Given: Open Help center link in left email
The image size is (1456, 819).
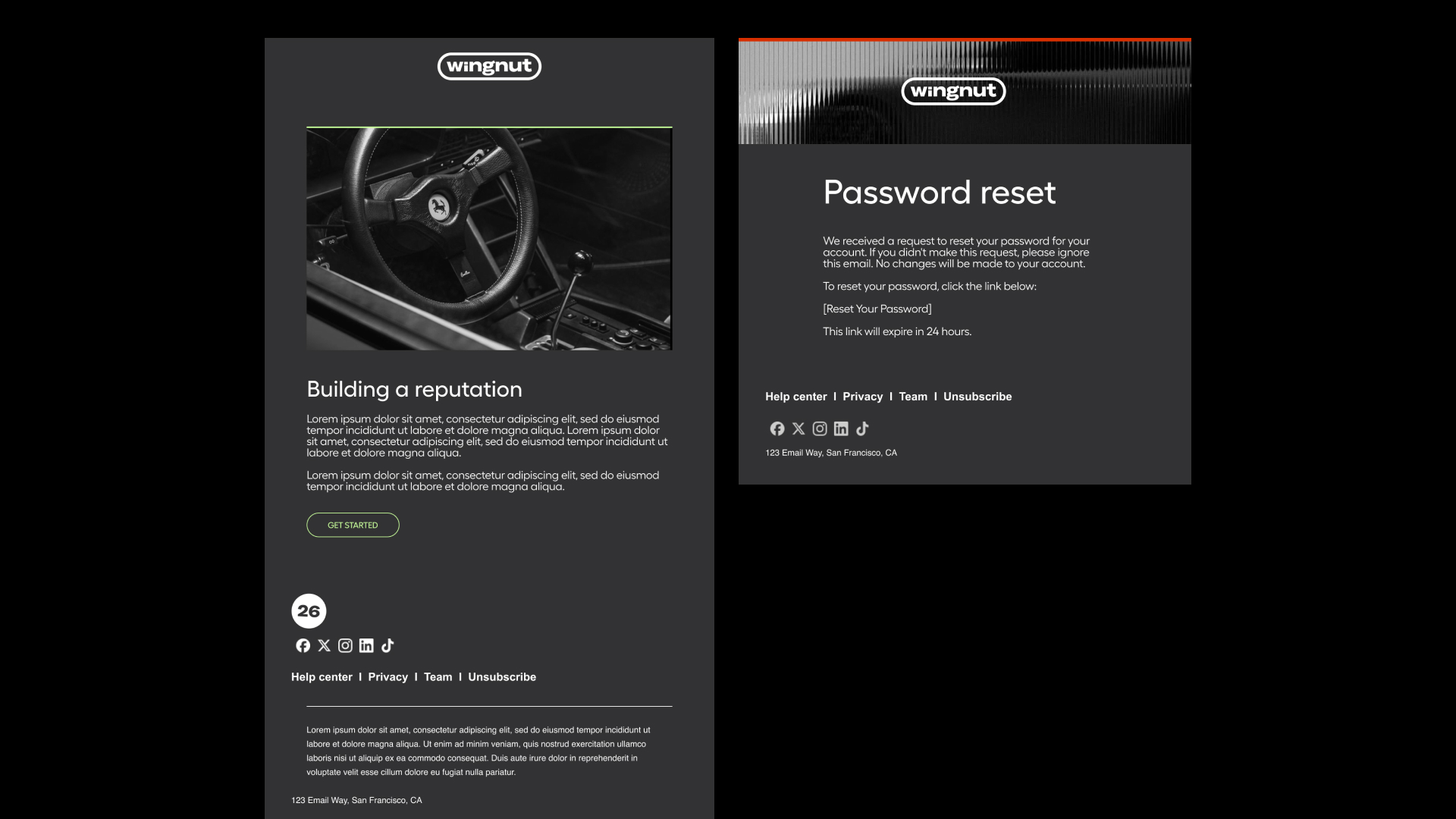Looking at the screenshot, I should [x=322, y=676].
